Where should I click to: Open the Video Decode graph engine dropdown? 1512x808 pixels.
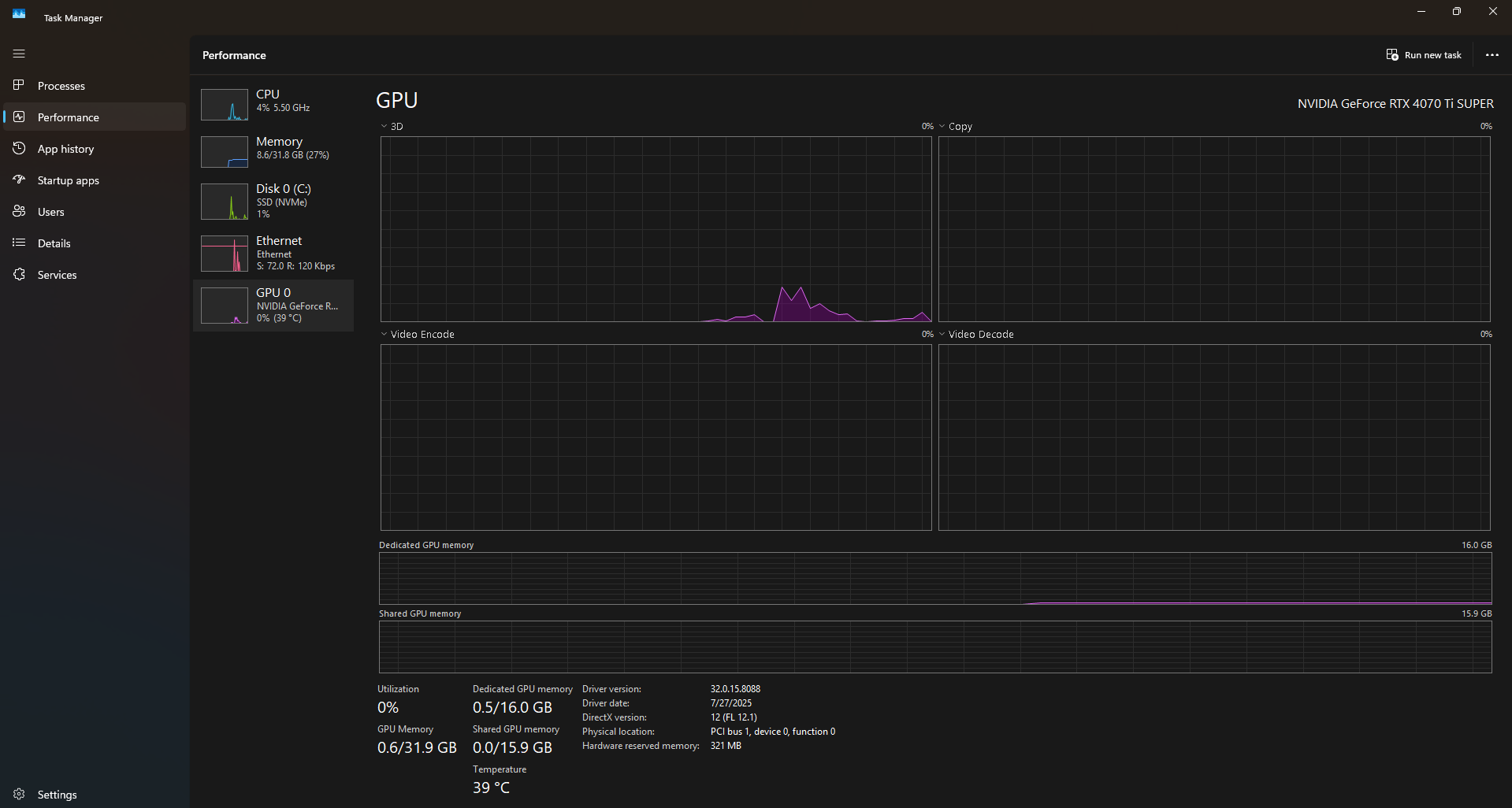(942, 334)
